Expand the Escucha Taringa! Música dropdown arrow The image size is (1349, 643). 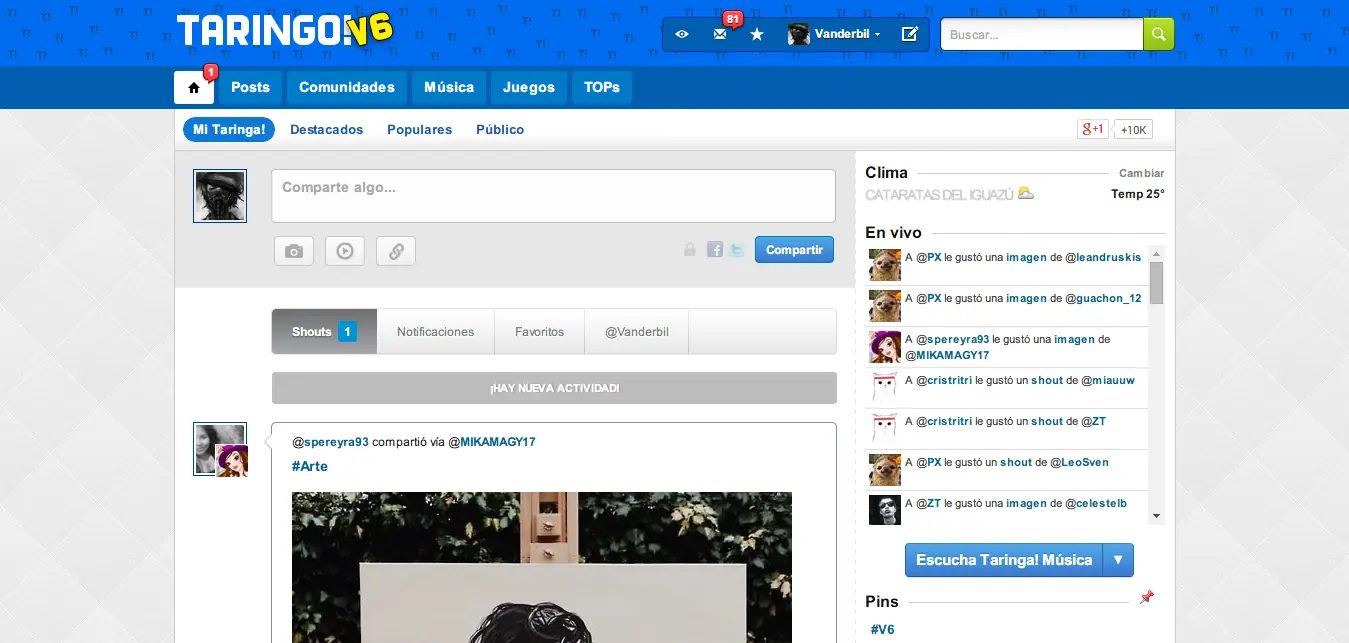pos(1118,560)
